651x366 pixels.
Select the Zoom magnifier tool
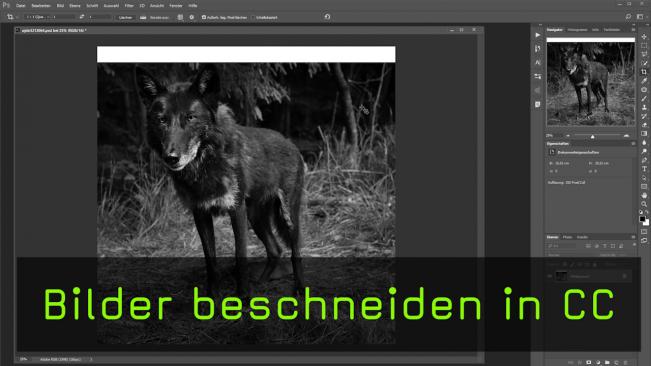pos(644,204)
